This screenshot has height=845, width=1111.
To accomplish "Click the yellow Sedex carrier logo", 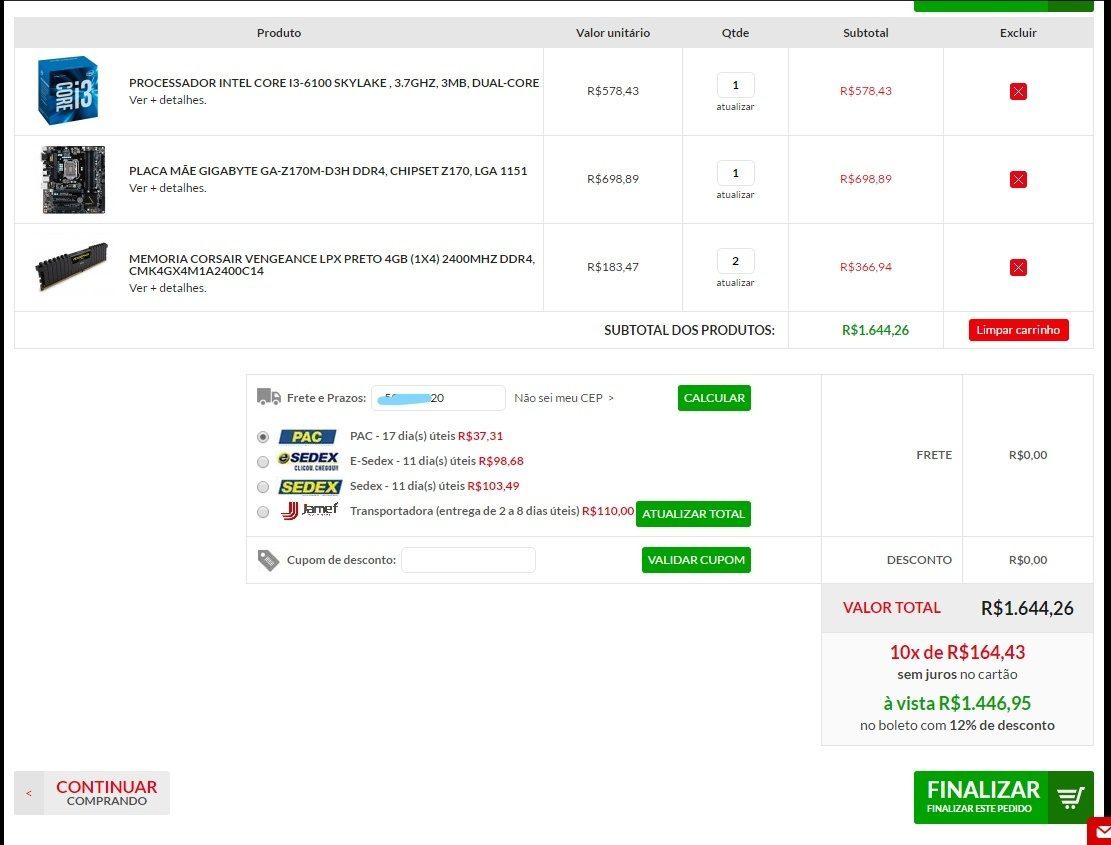I will pyautogui.click(x=310, y=487).
